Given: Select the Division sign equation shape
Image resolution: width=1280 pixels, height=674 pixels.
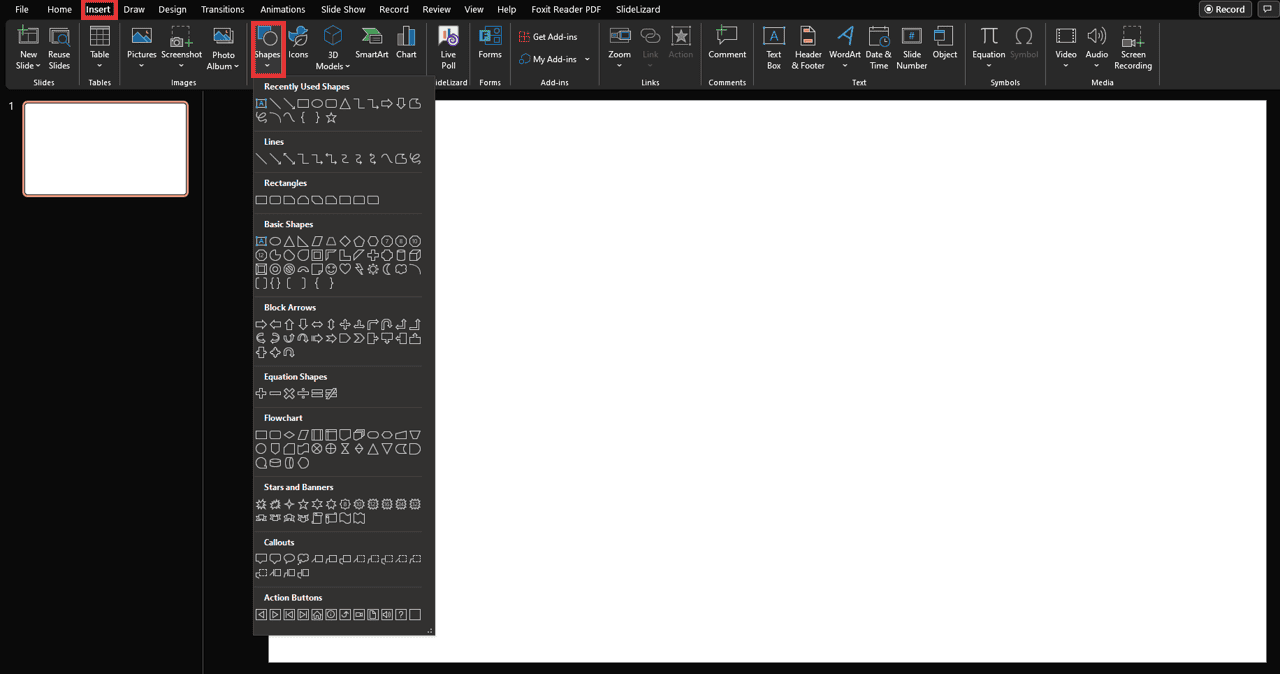Looking at the screenshot, I should point(303,394).
